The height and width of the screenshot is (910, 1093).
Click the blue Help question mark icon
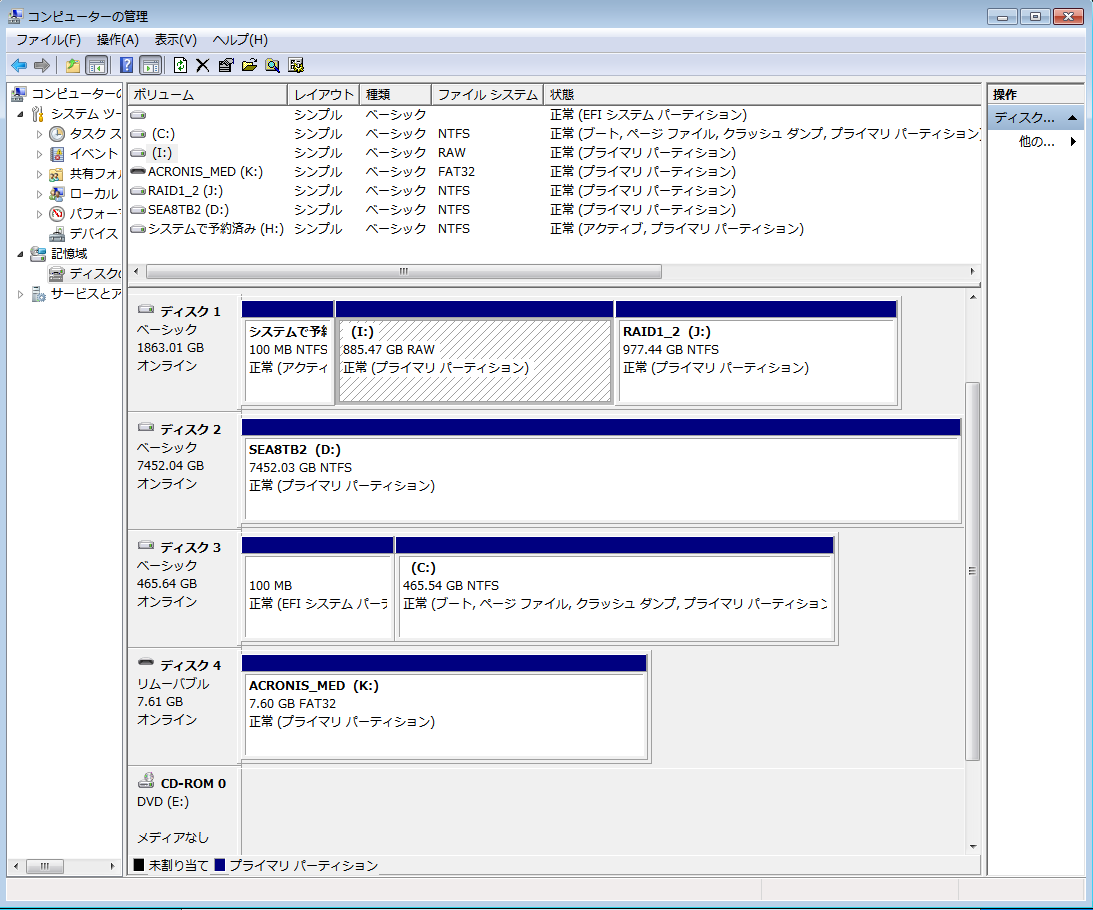tap(127, 65)
